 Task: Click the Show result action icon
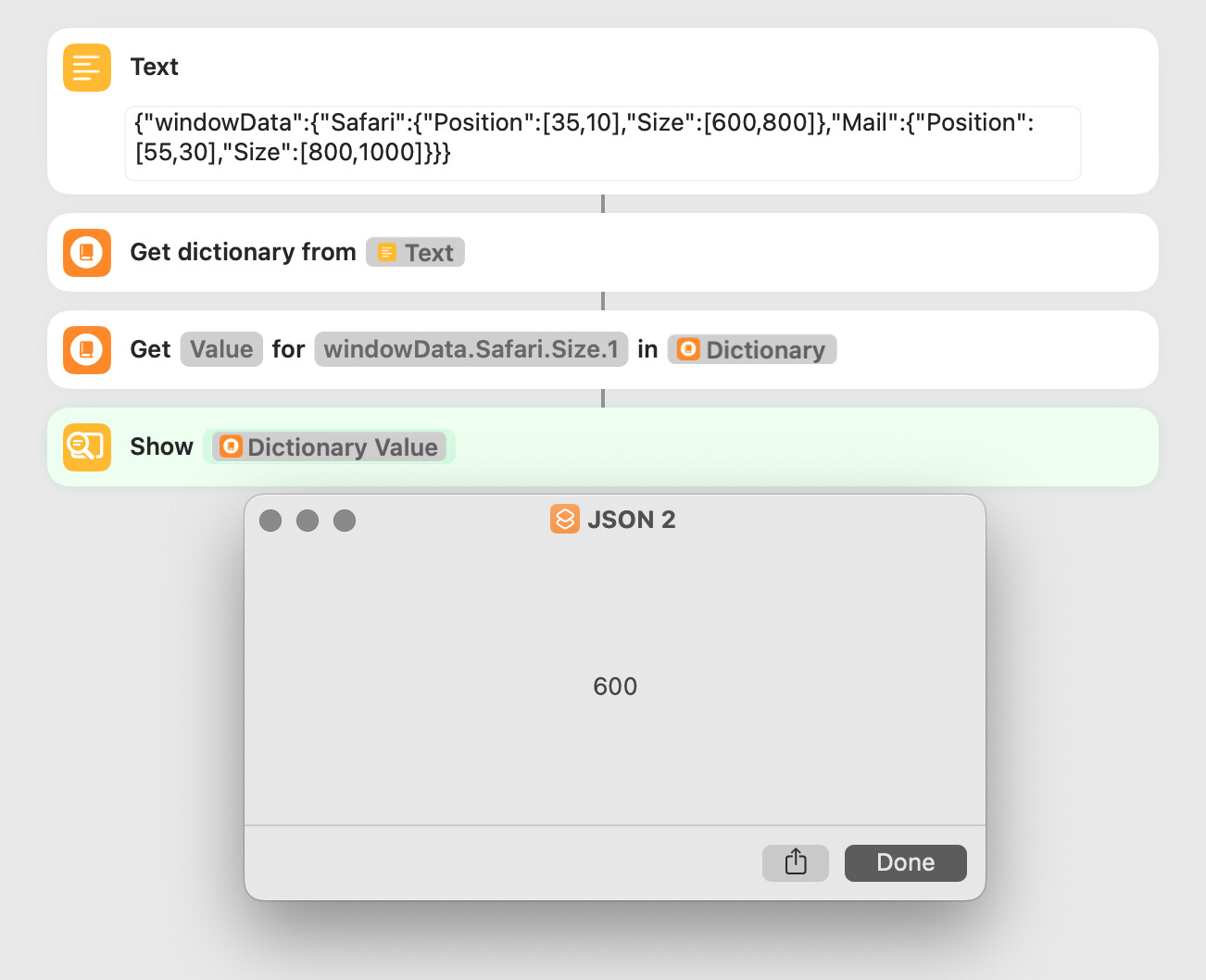coord(87,447)
